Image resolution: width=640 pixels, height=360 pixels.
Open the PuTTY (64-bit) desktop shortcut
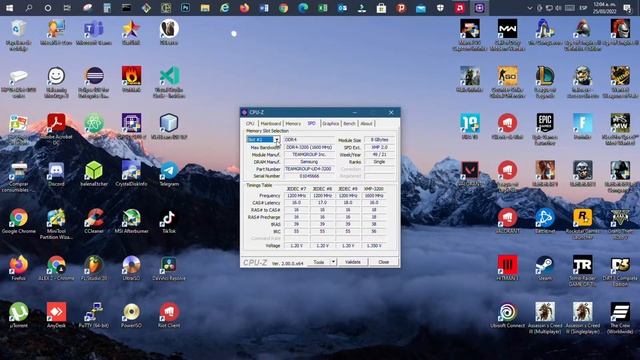[94, 316]
